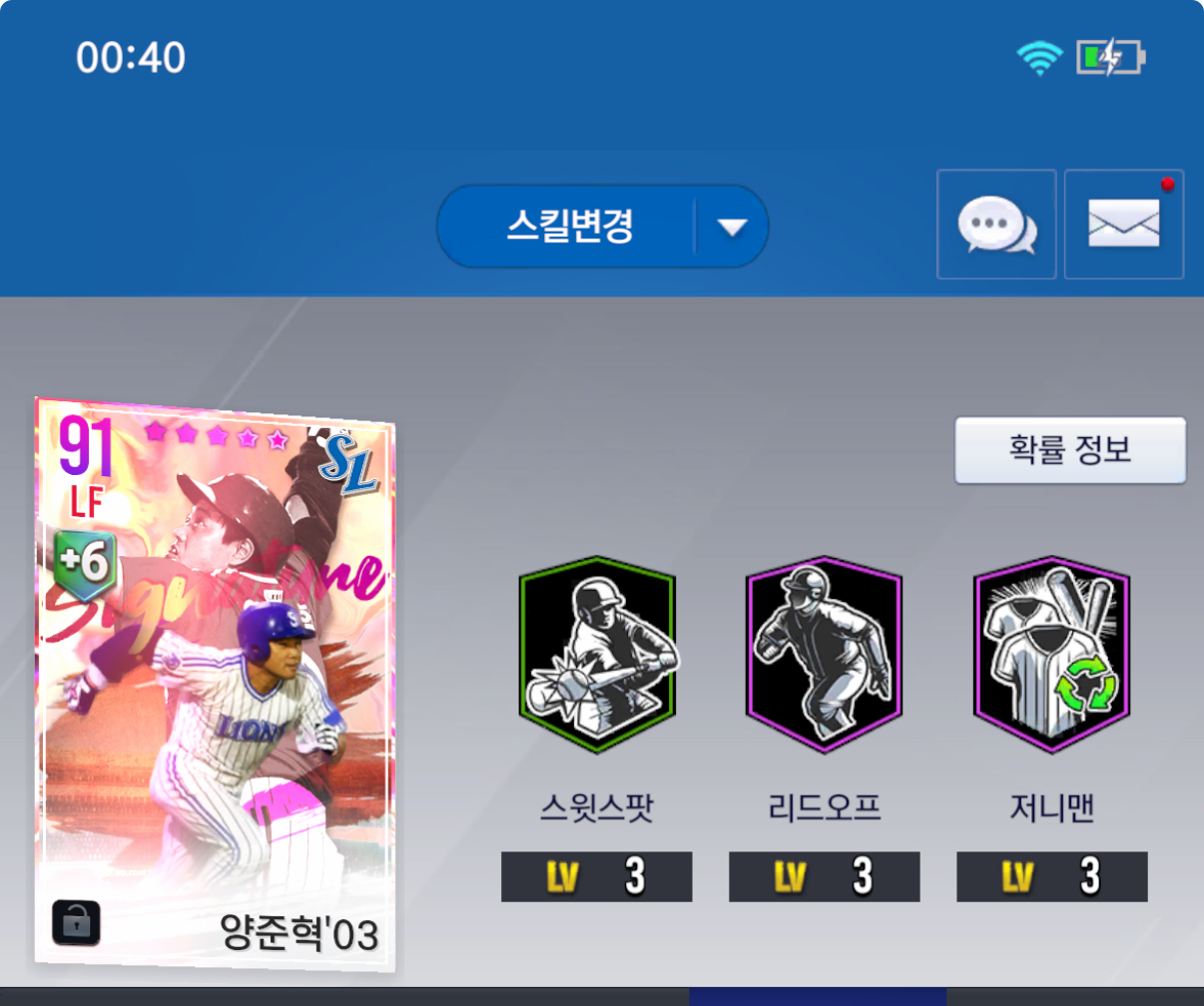Tap the LV 3 badge under 저니맨
Screen dimensions: 1204x1006
point(1052,876)
